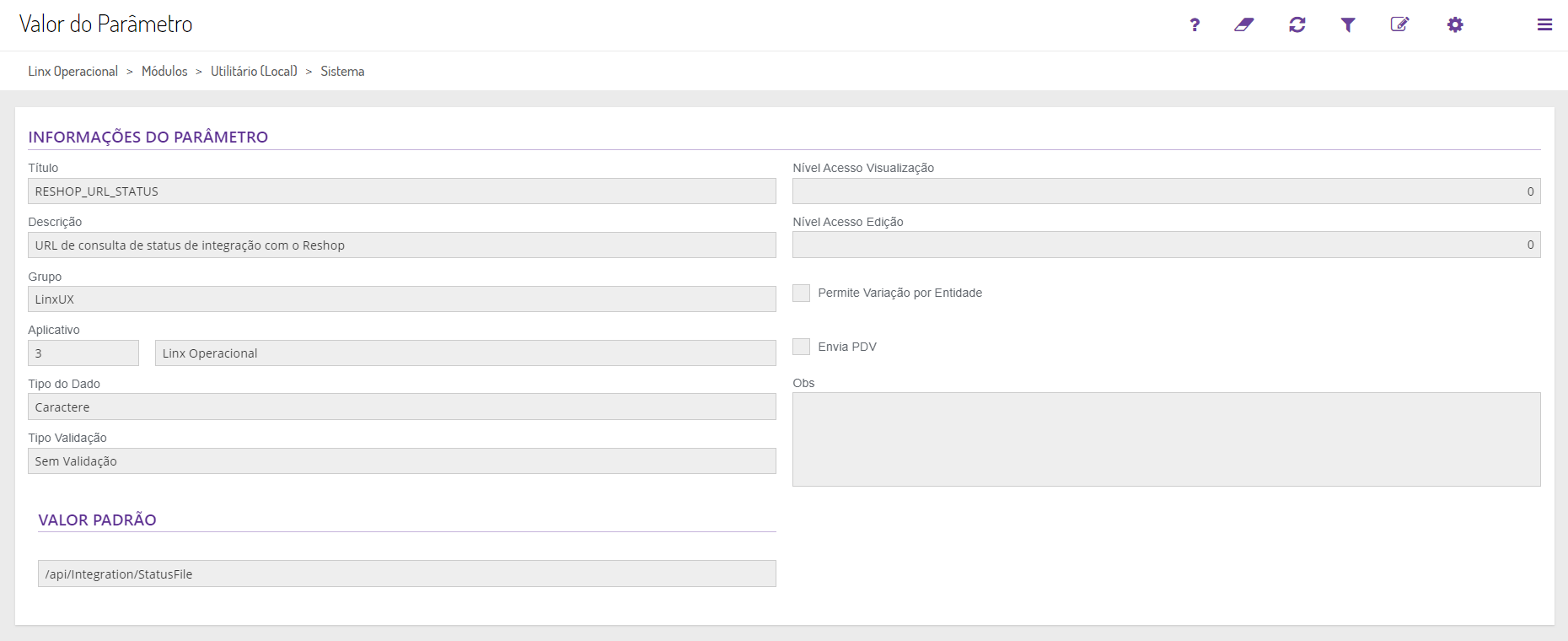Click the edit pencil icon
The image size is (1568, 641).
1399,24
